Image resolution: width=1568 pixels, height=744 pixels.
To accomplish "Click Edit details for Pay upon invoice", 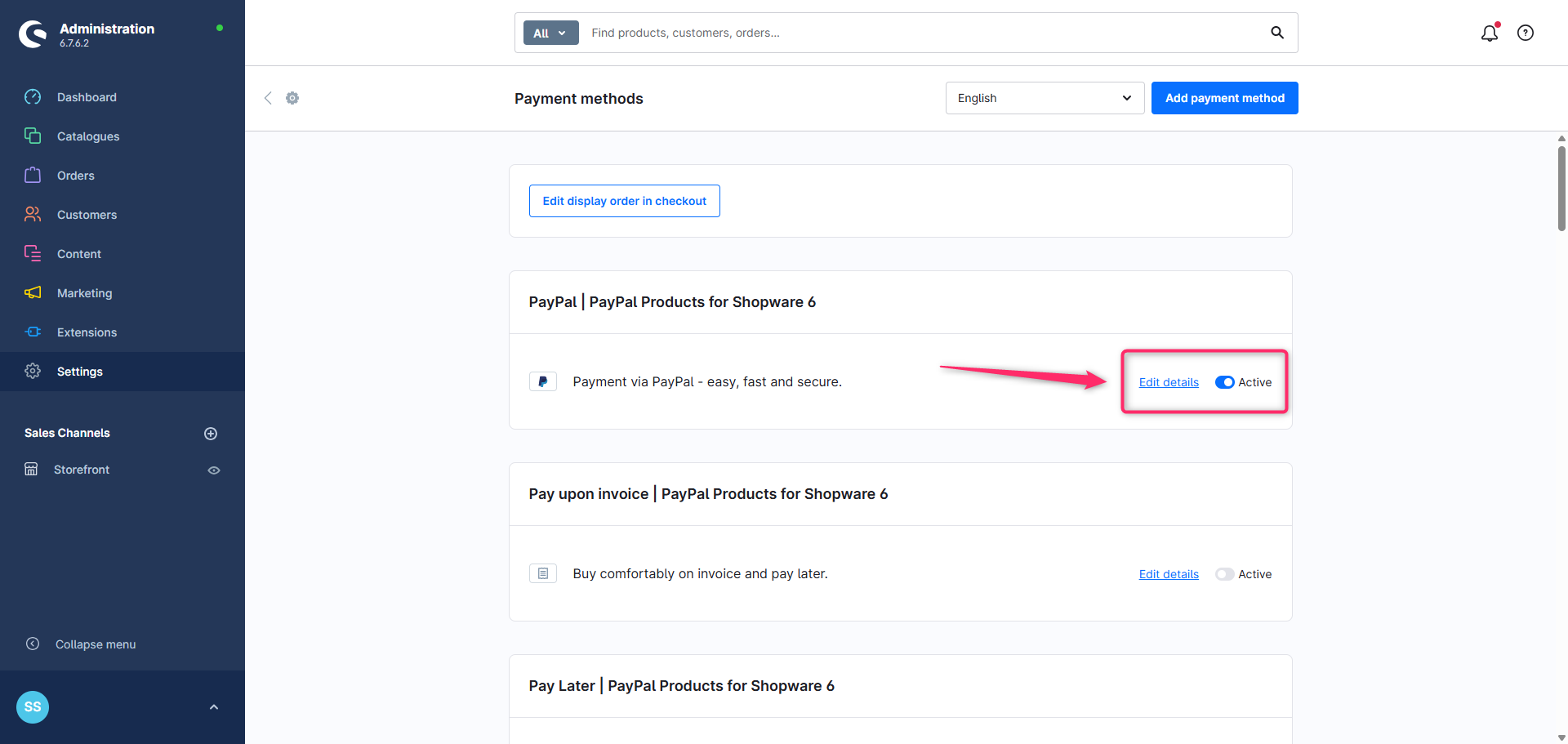I will tap(1169, 574).
